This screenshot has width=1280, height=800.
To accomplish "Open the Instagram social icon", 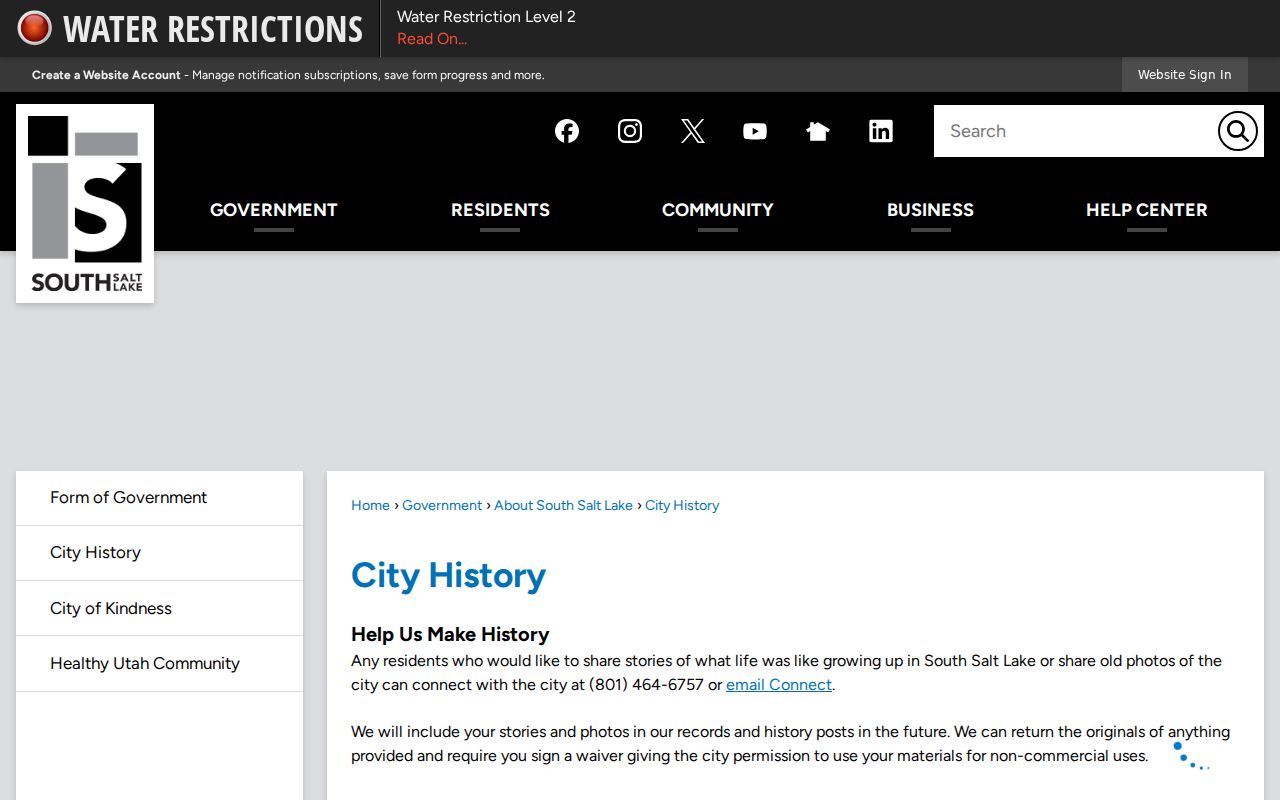I will 630,131.
